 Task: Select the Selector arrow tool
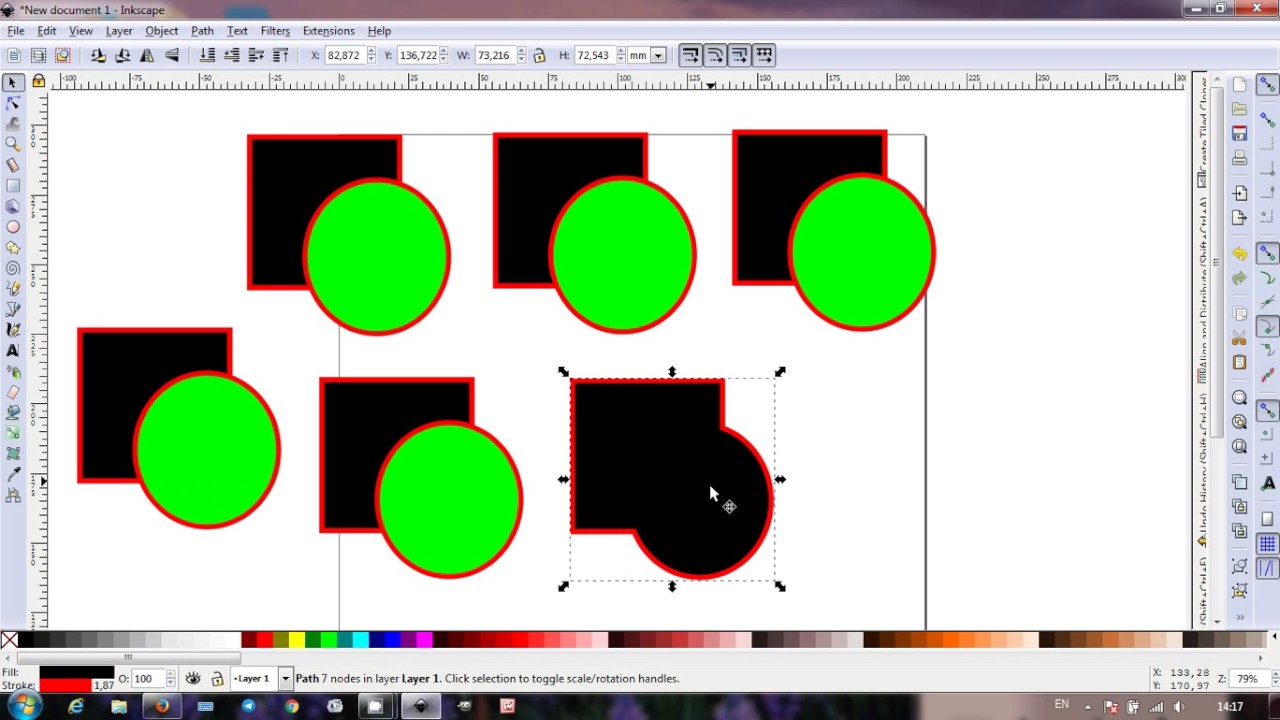coord(13,82)
